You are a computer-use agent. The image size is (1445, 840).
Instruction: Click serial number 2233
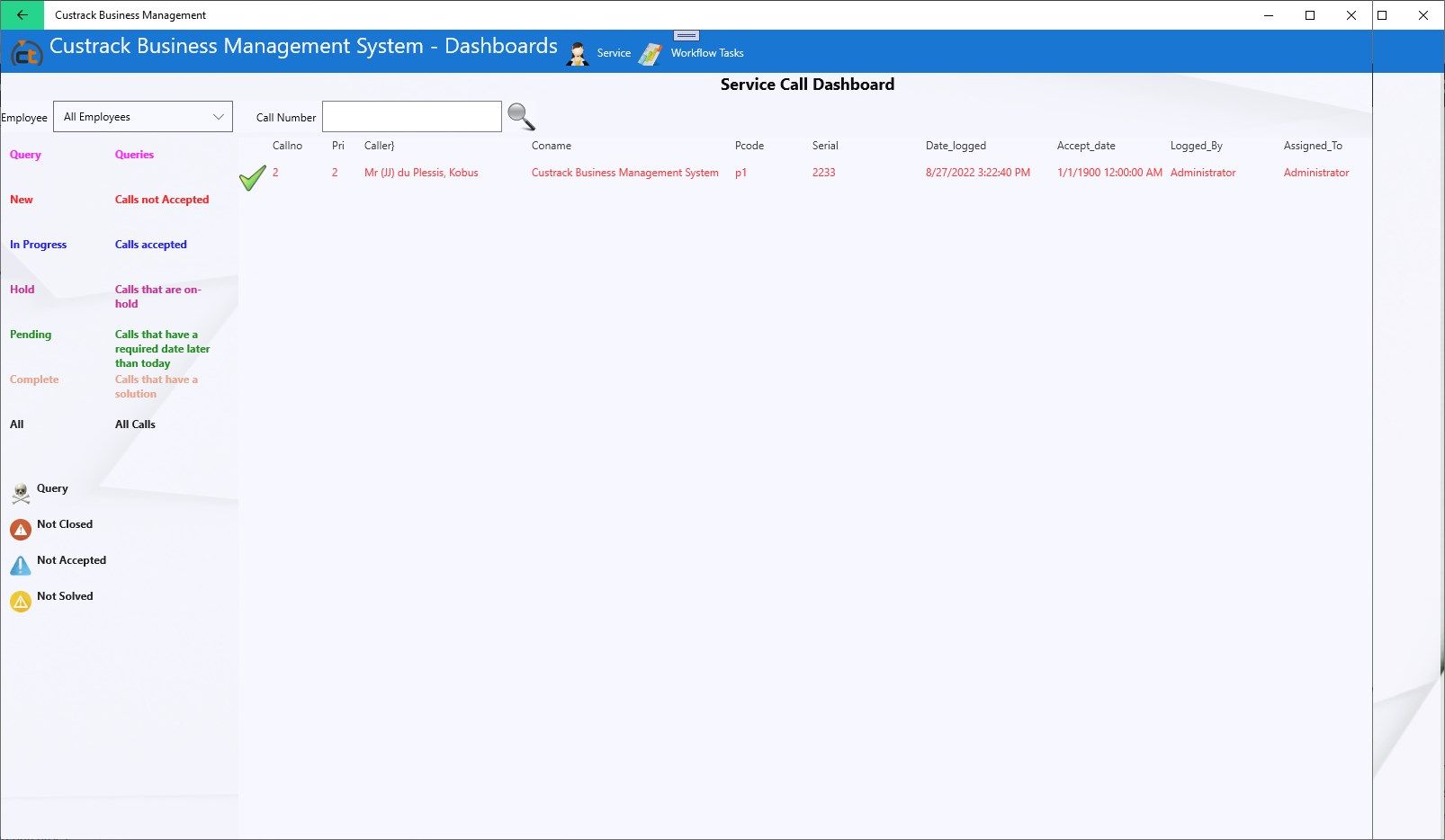pos(823,173)
